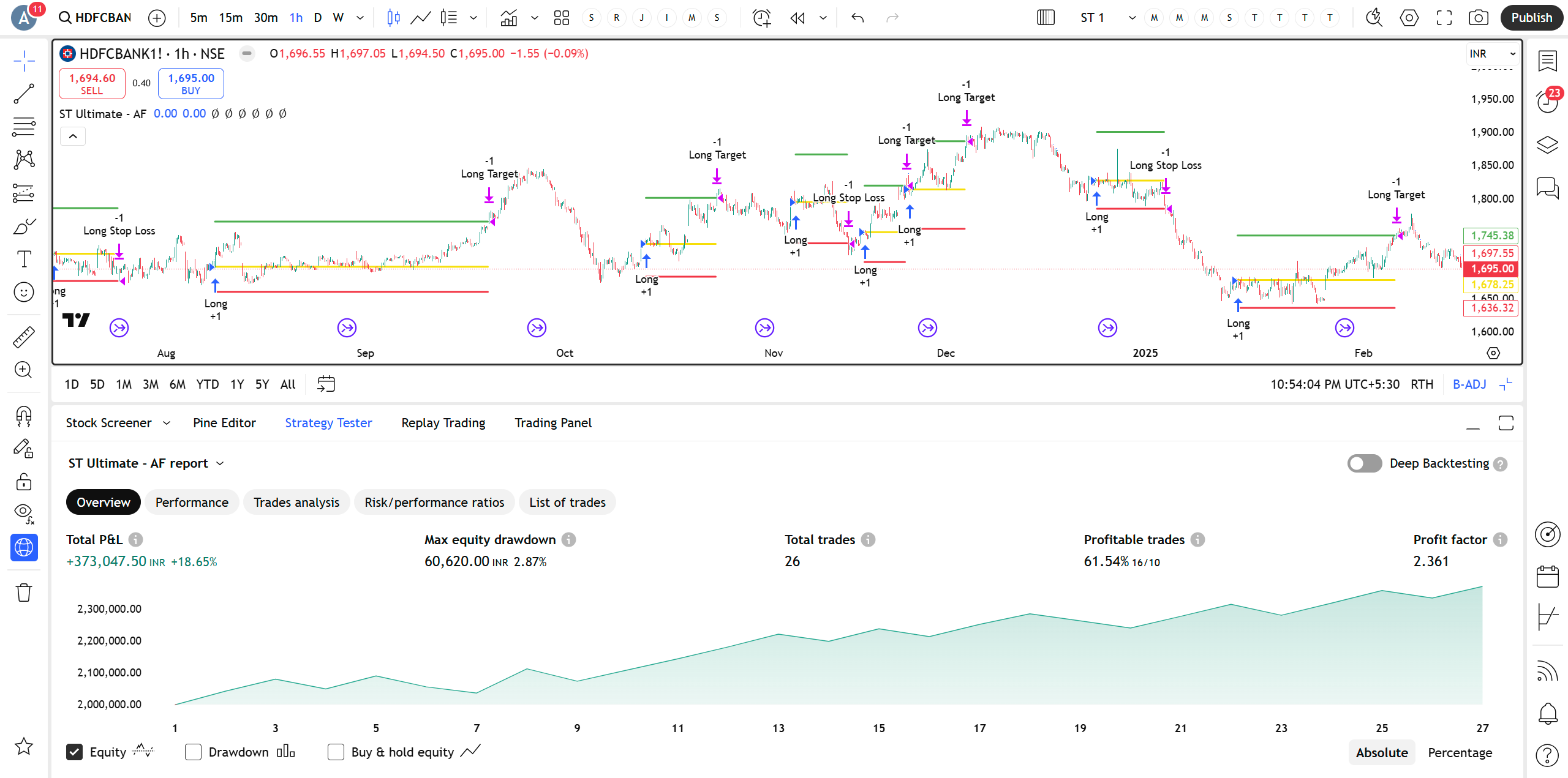Toggle lock all drawing tools

tap(24, 482)
